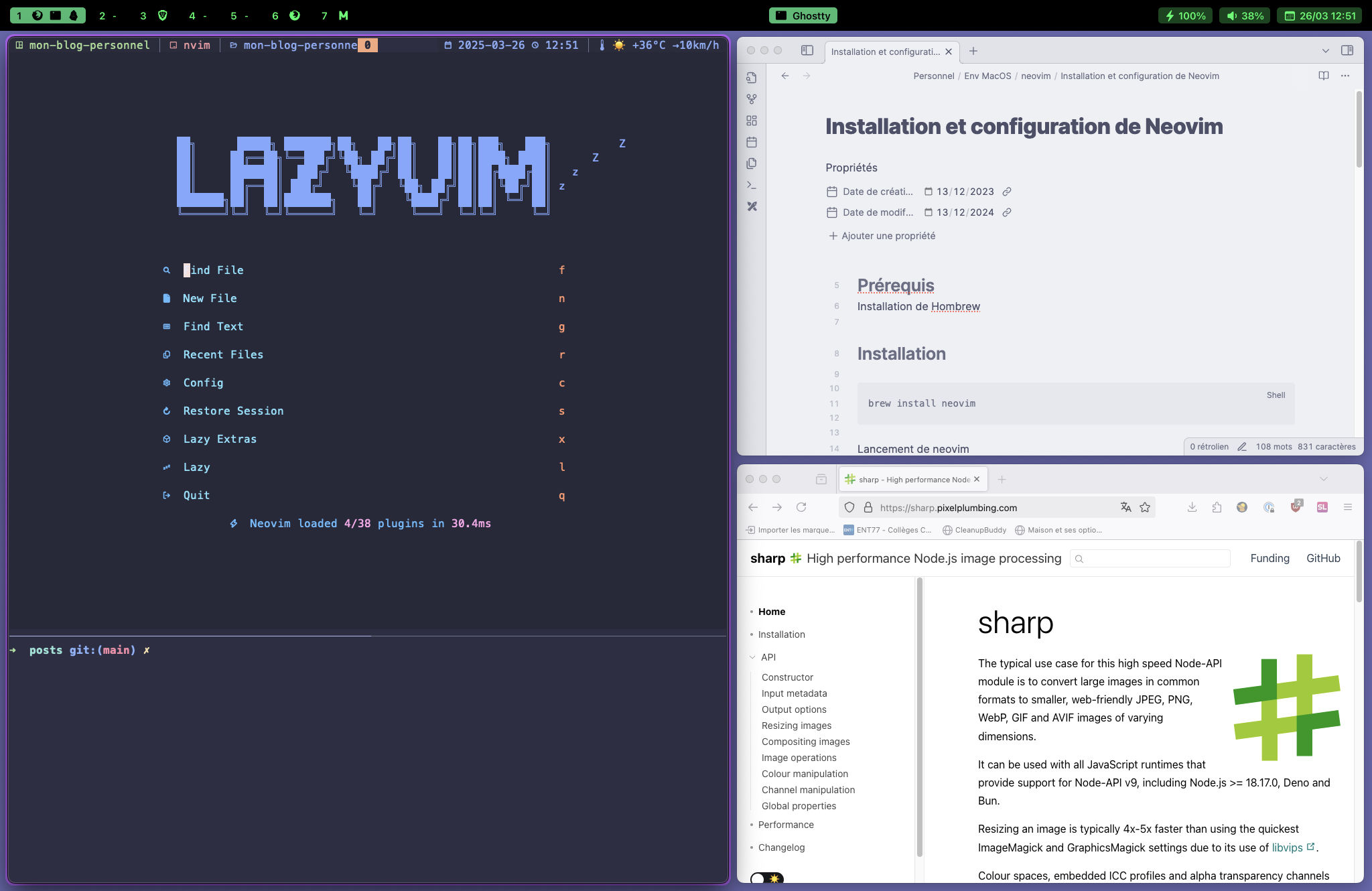This screenshot has height=891, width=1372.
Task: Select Quit in LazyVim dashboard
Action: pyautogui.click(x=365, y=495)
